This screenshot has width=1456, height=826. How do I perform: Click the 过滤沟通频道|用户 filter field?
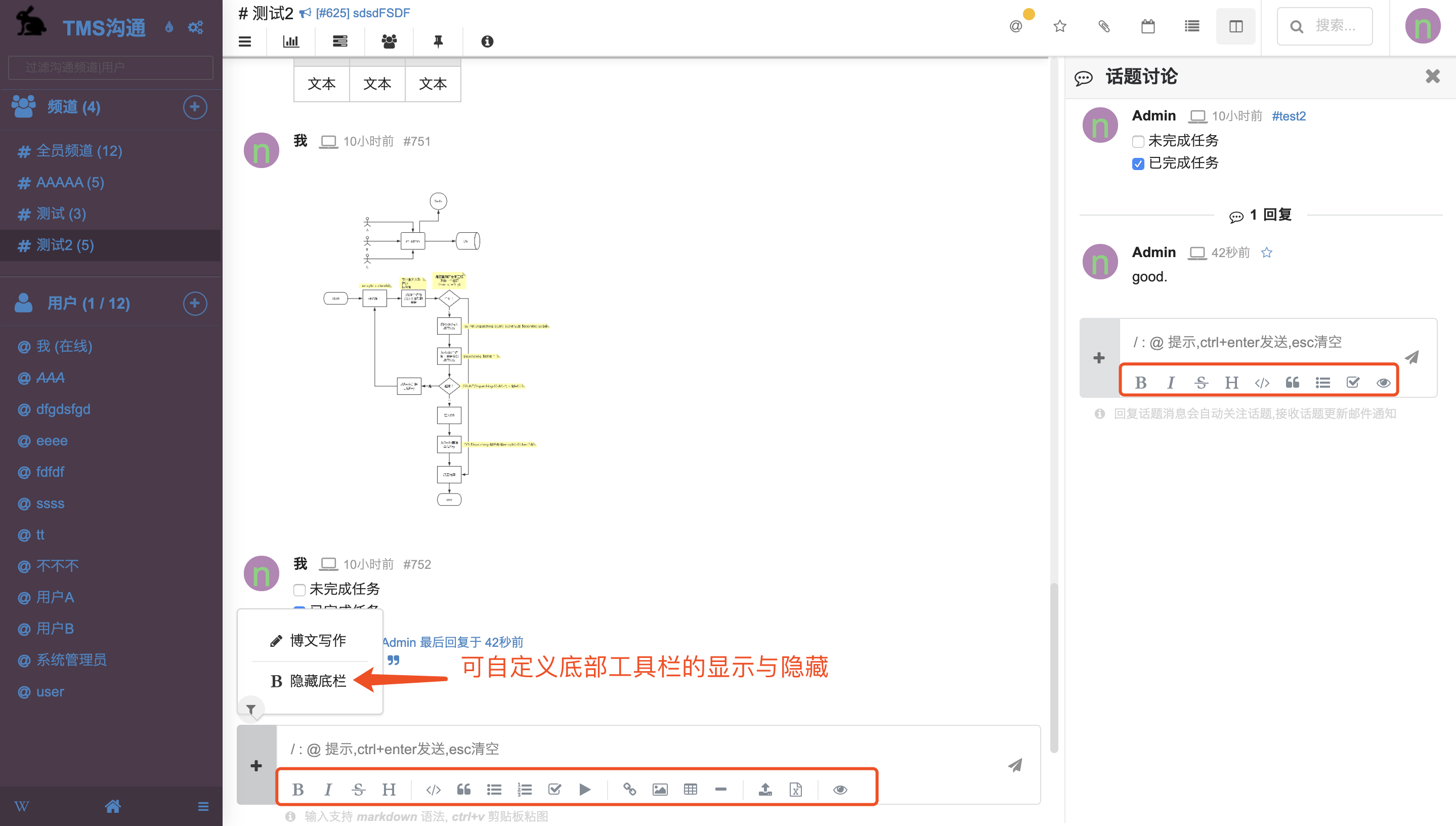pyautogui.click(x=111, y=67)
